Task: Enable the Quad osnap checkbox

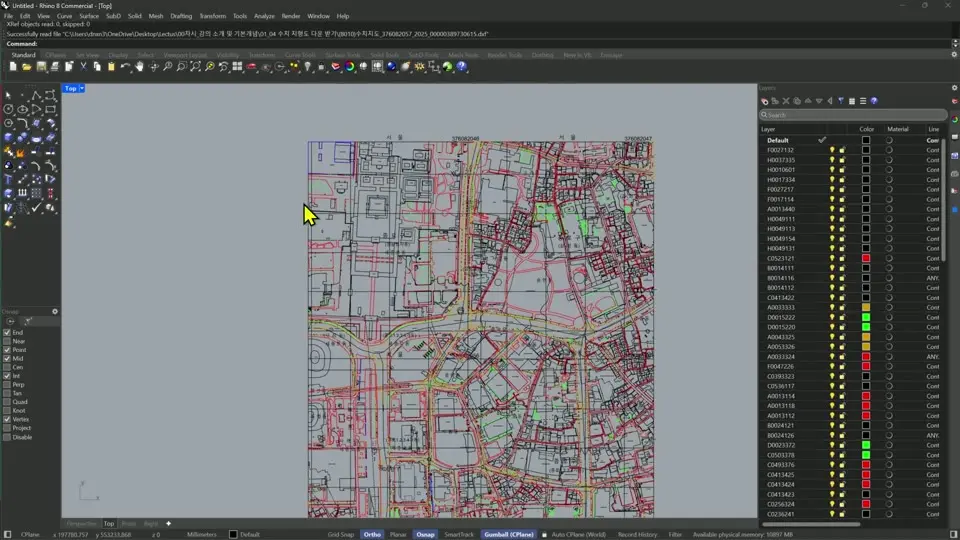Action: click(x=7, y=402)
